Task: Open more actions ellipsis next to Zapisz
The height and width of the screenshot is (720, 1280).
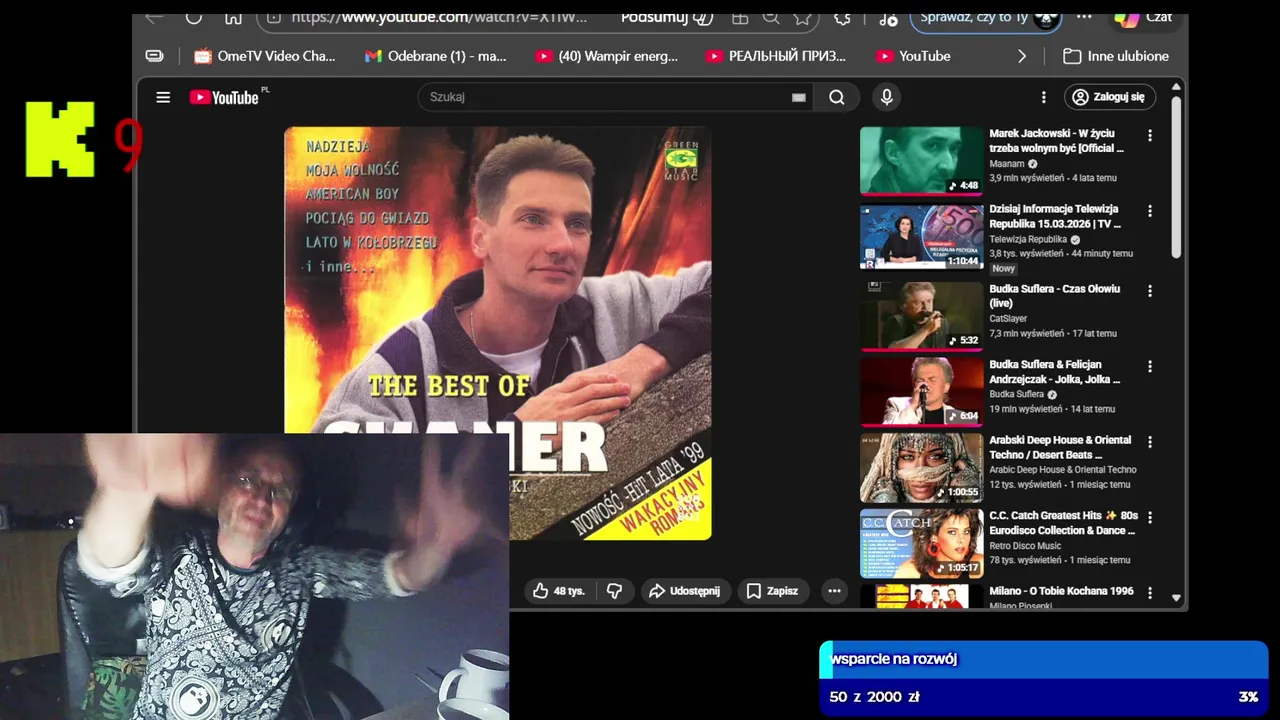Action: [834, 591]
